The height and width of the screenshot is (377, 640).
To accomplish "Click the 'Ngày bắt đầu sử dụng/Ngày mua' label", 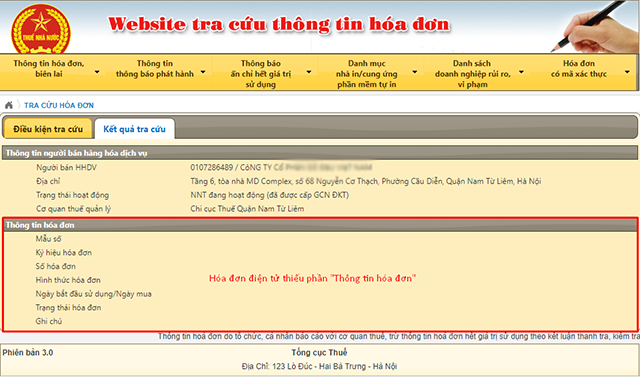I will click(93, 294).
